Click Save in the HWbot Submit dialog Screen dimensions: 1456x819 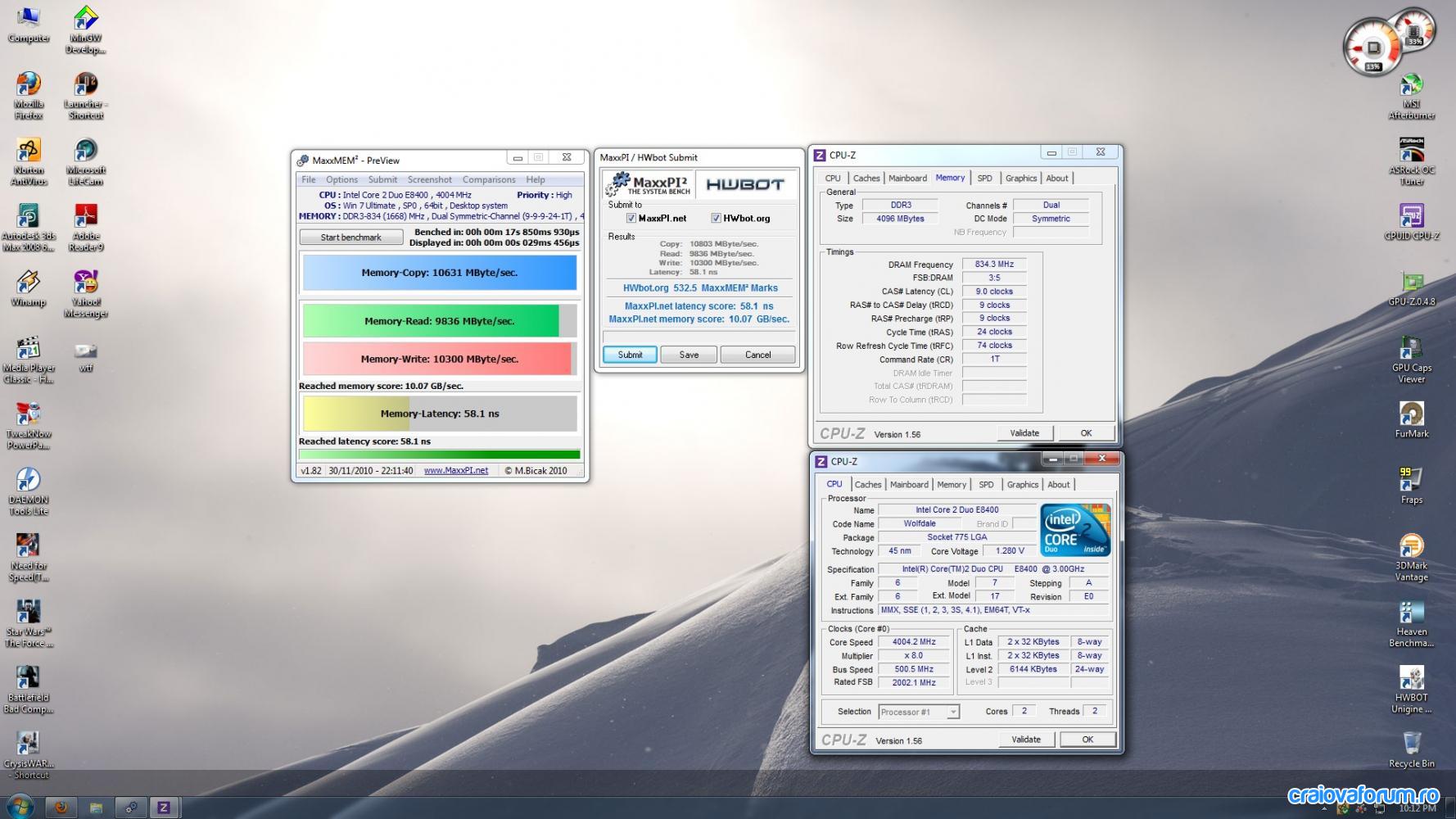click(x=690, y=355)
